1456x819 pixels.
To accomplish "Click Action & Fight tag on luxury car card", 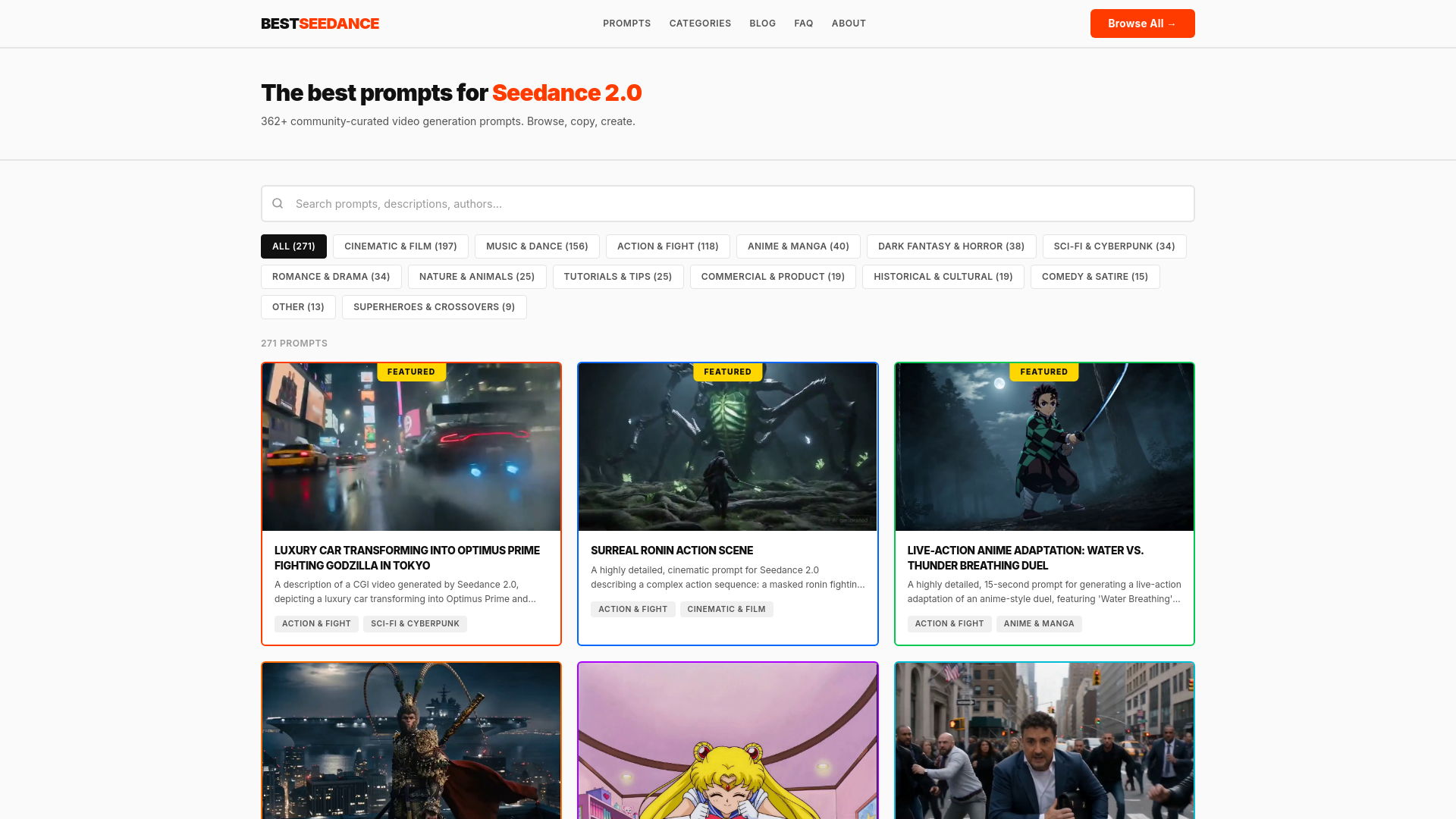I will (x=316, y=623).
